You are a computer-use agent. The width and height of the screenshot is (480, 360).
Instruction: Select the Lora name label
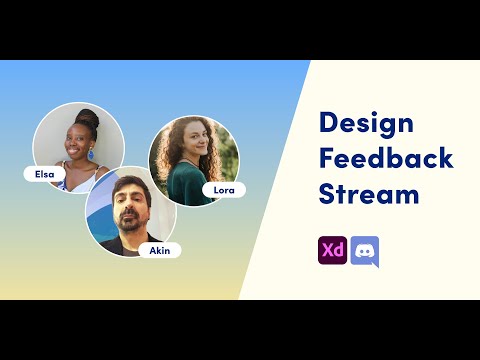click(x=224, y=190)
